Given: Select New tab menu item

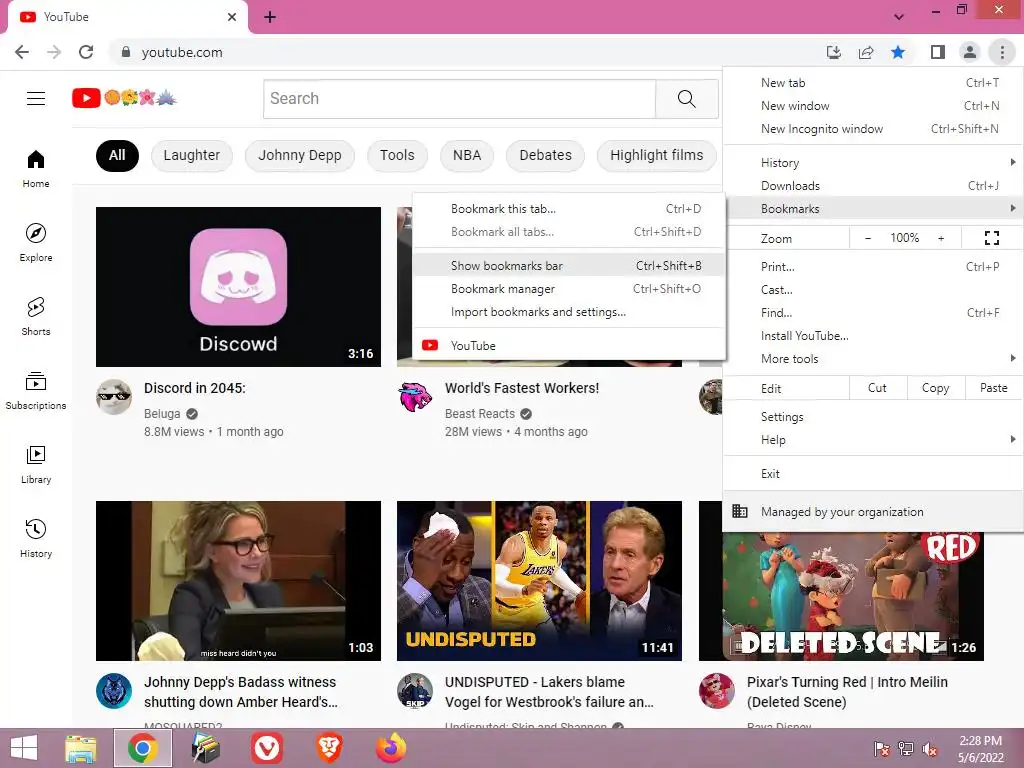Looking at the screenshot, I should tap(874, 83).
